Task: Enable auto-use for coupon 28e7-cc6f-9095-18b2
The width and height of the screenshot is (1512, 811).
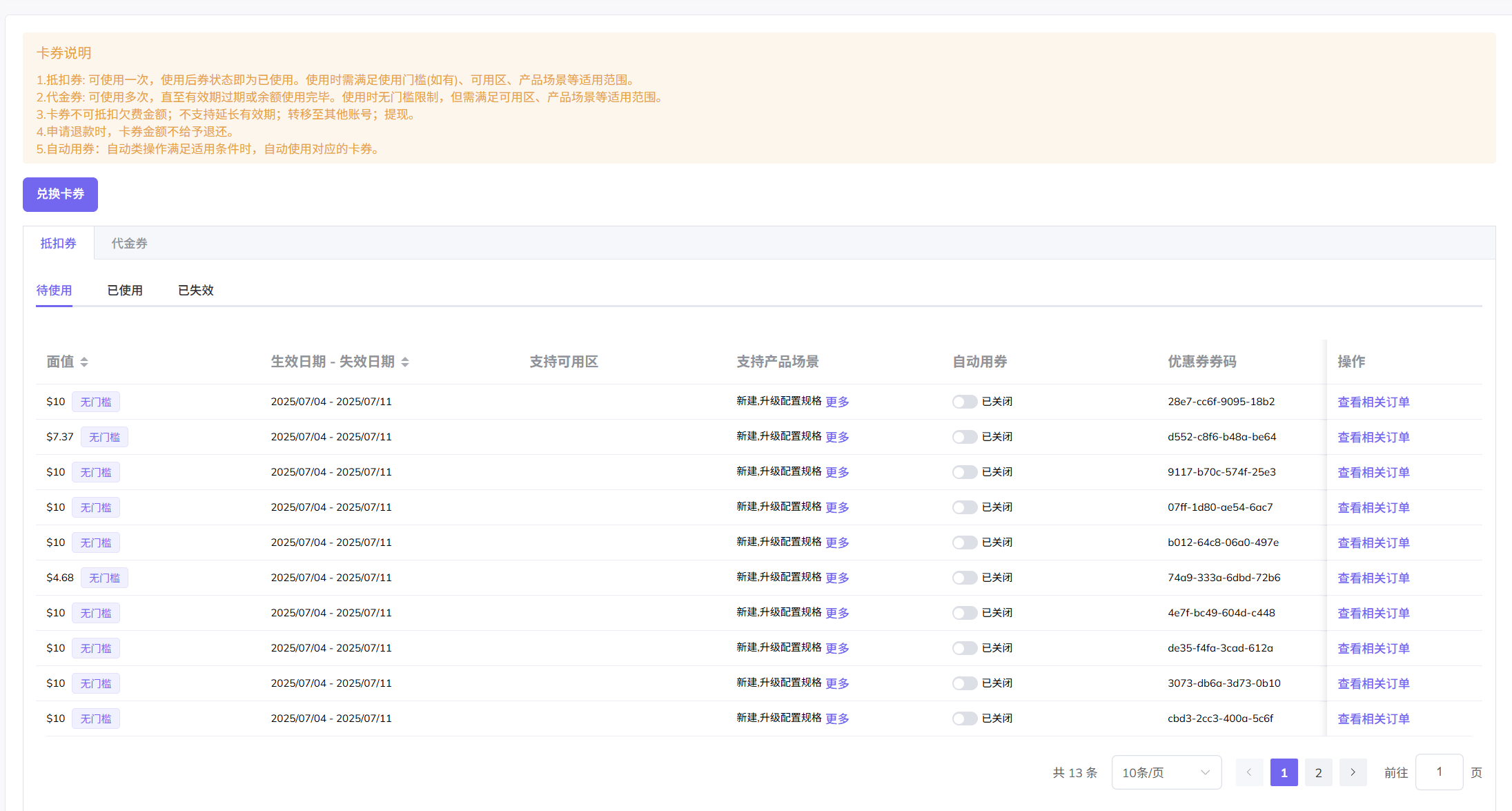Action: [x=964, y=402]
